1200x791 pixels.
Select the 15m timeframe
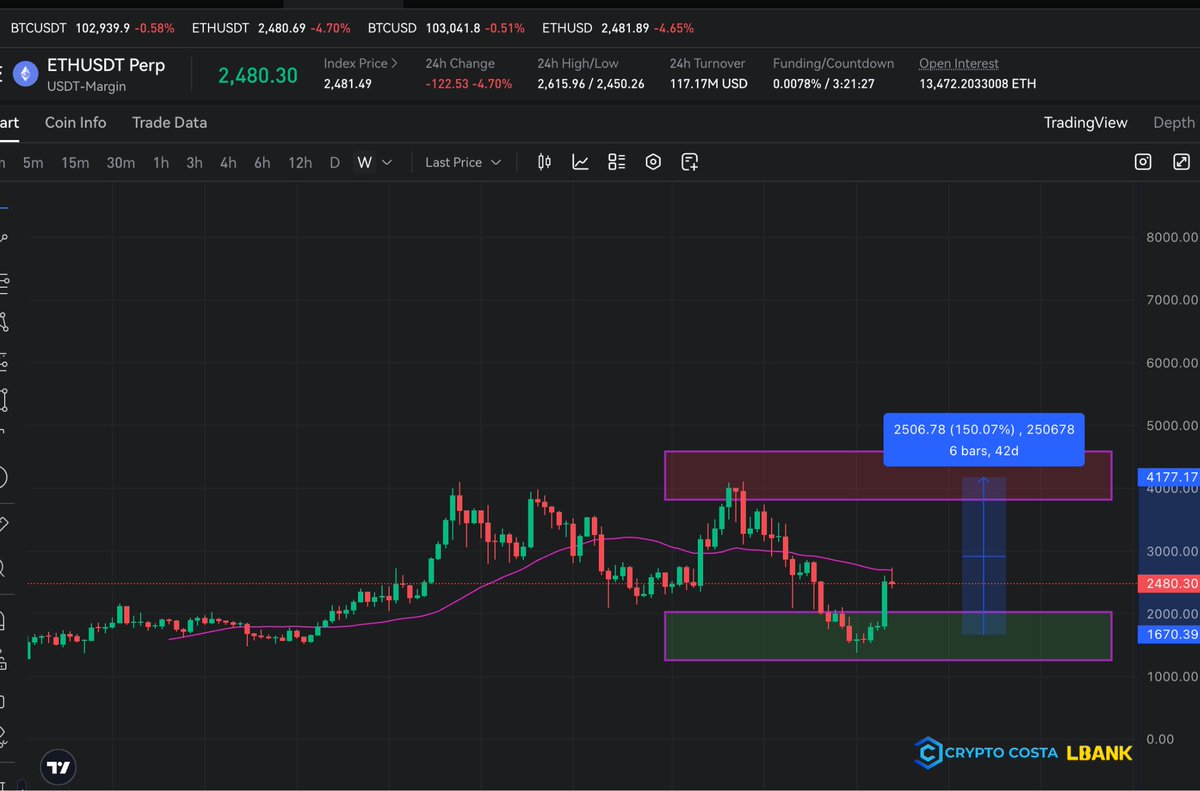pos(74,161)
